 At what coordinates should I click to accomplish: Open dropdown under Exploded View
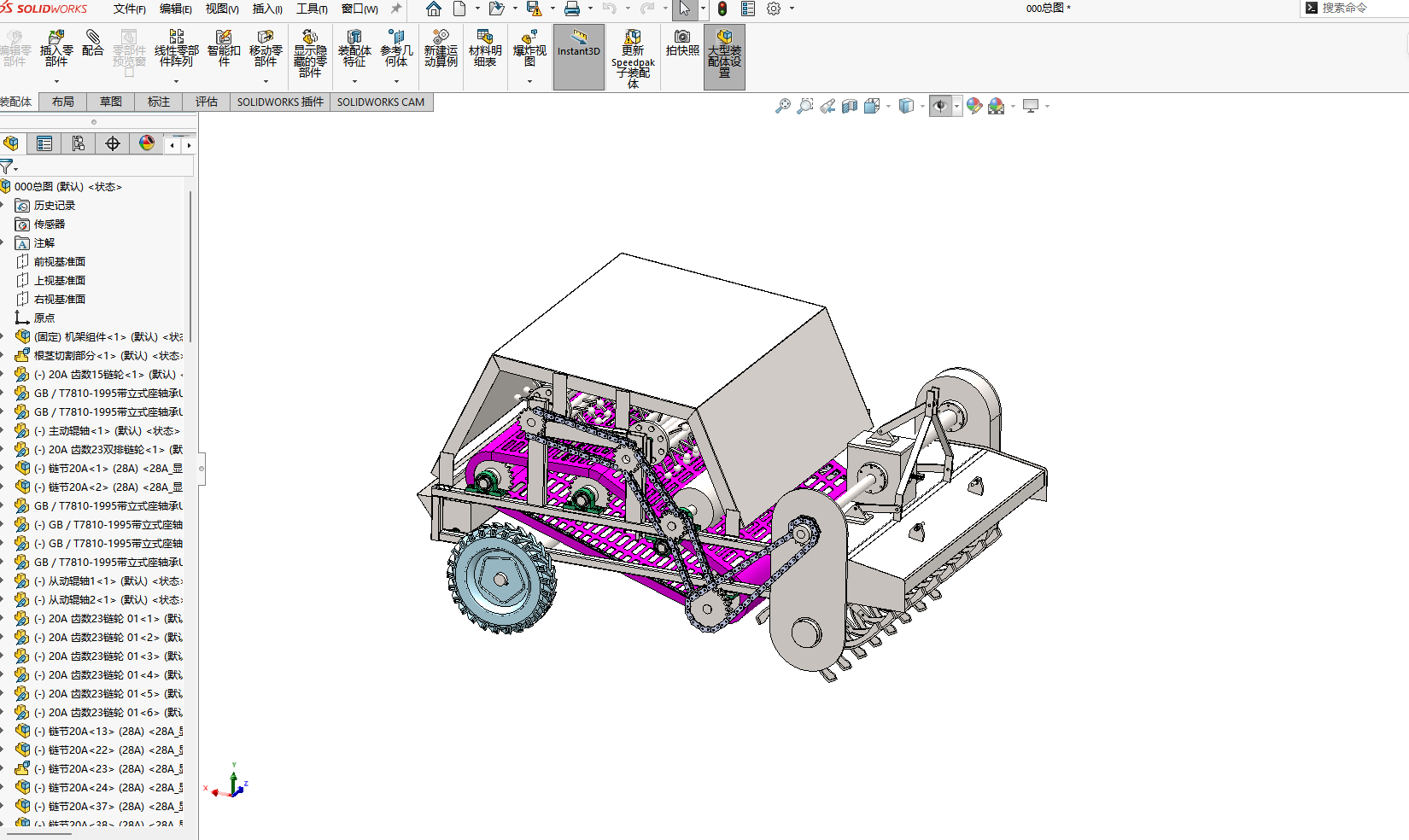click(529, 81)
